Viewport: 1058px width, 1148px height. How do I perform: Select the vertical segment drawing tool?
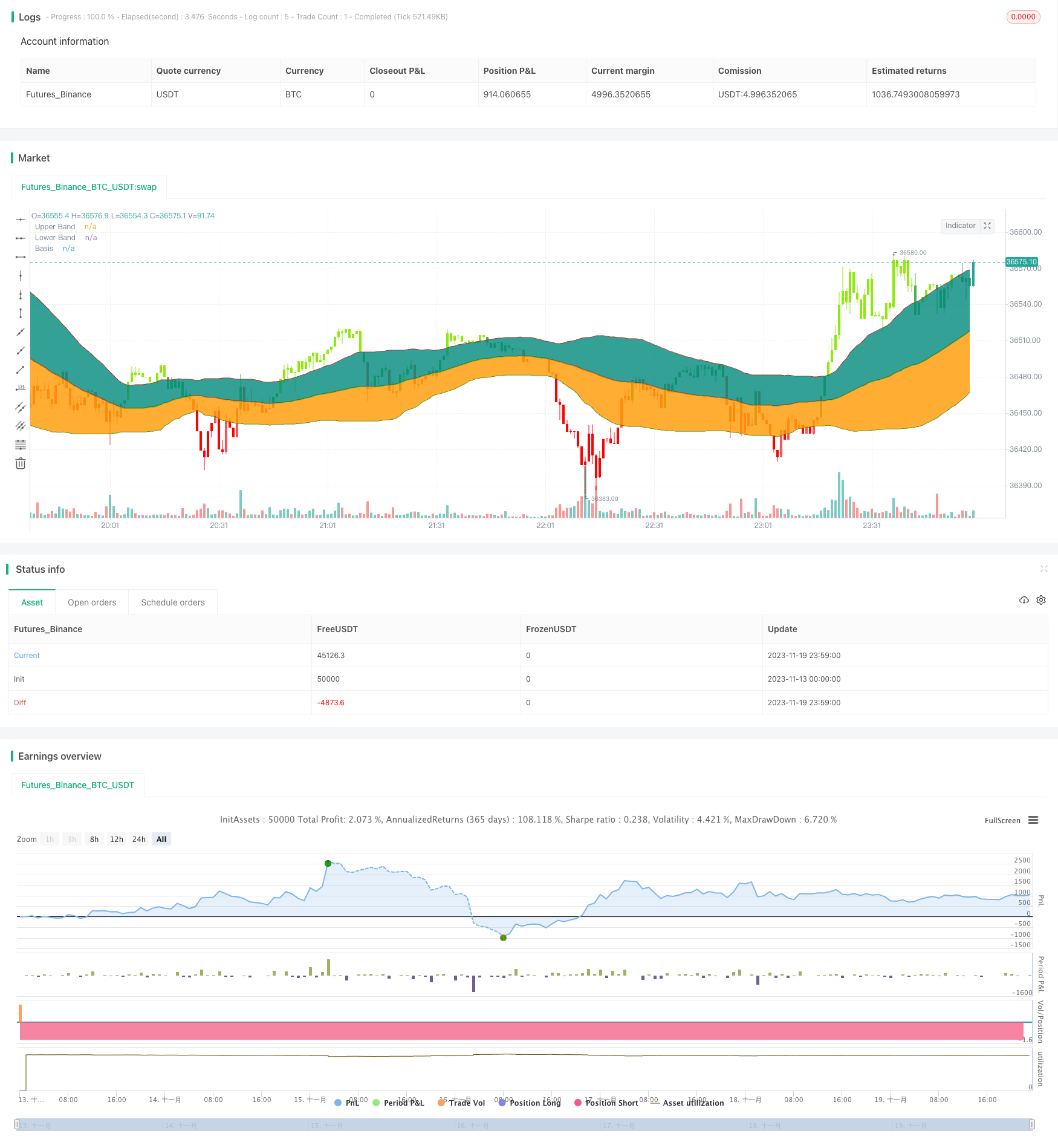[21, 313]
